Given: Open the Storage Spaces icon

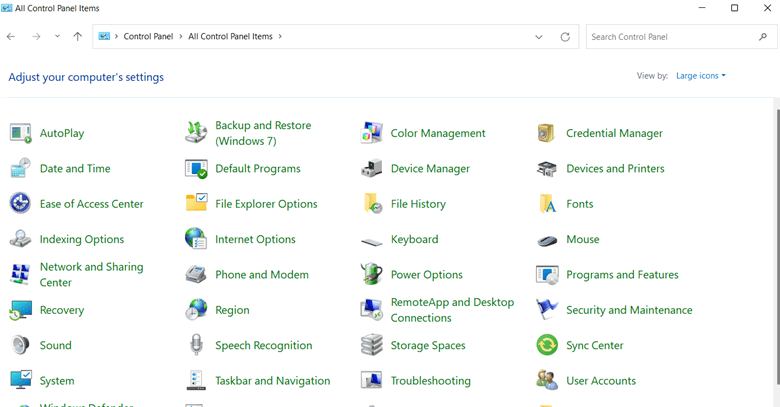Looking at the screenshot, I should [372, 346].
